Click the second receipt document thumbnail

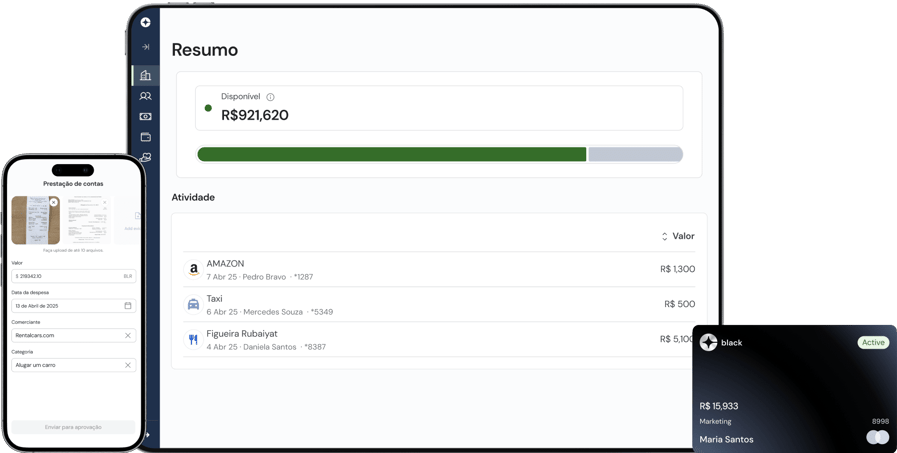click(x=87, y=220)
